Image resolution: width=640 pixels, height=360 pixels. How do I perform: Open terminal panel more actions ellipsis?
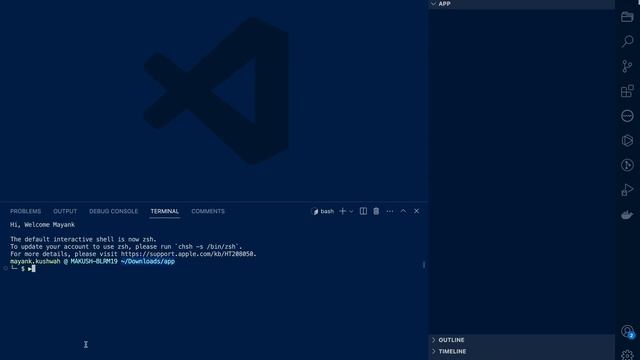(x=390, y=211)
